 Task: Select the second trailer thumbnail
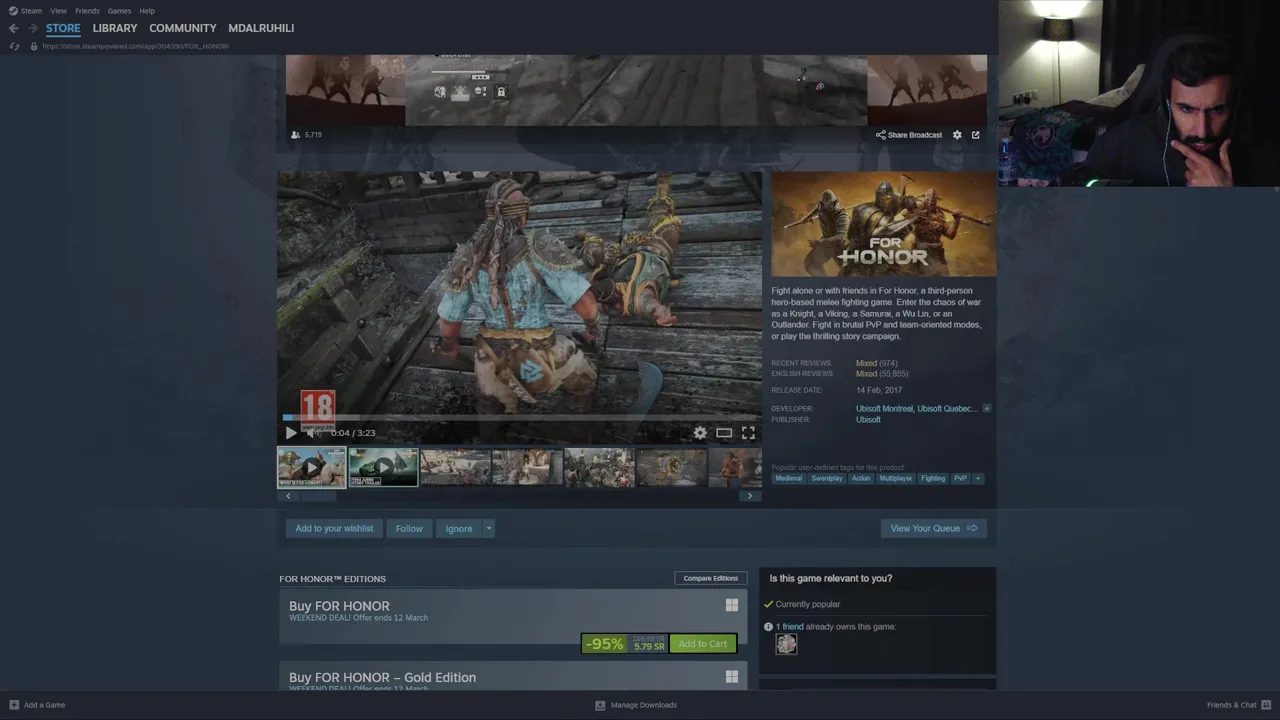(x=383, y=467)
